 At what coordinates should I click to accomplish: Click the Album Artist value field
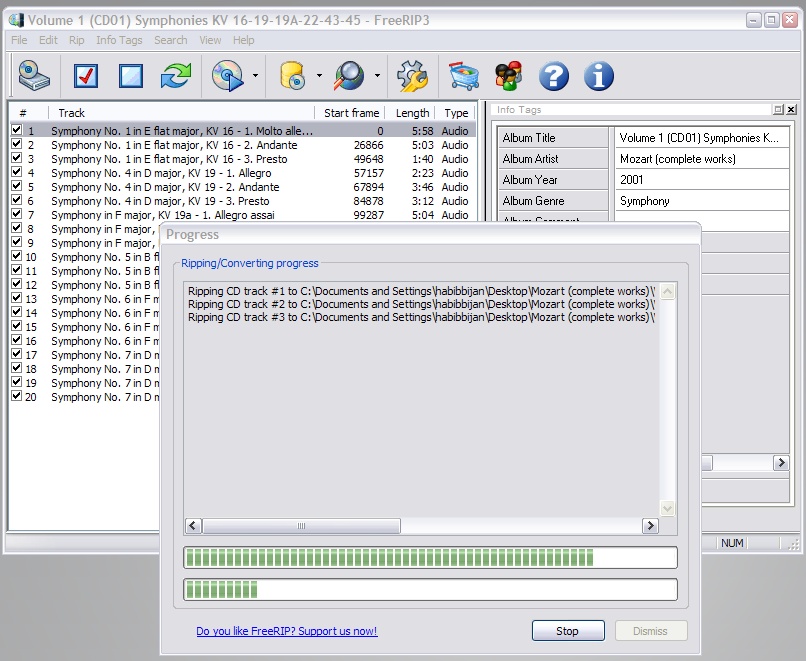pos(702,159)
